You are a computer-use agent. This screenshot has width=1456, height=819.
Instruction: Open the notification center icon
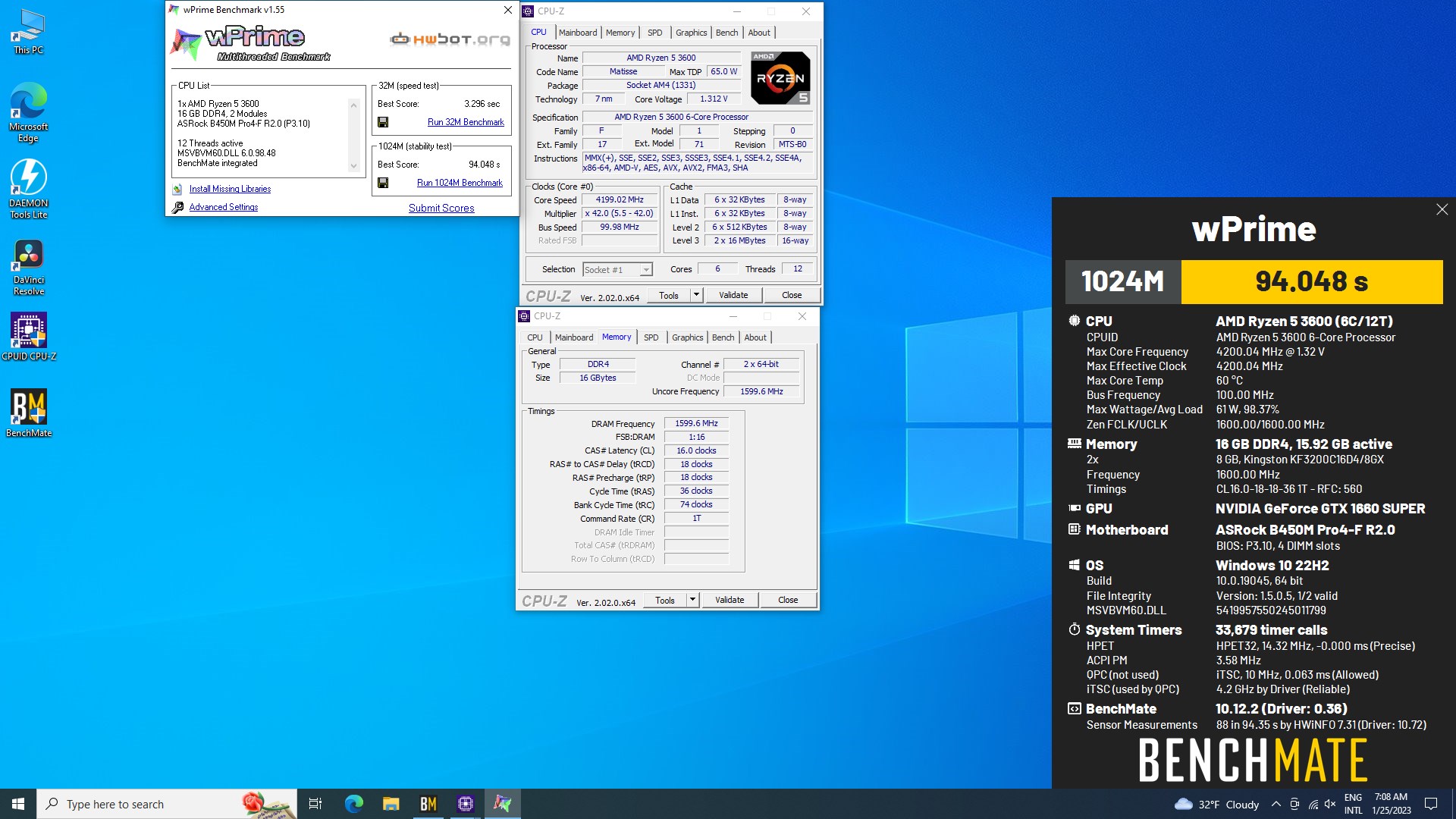pyautogui.click(x=1431, y=804)
